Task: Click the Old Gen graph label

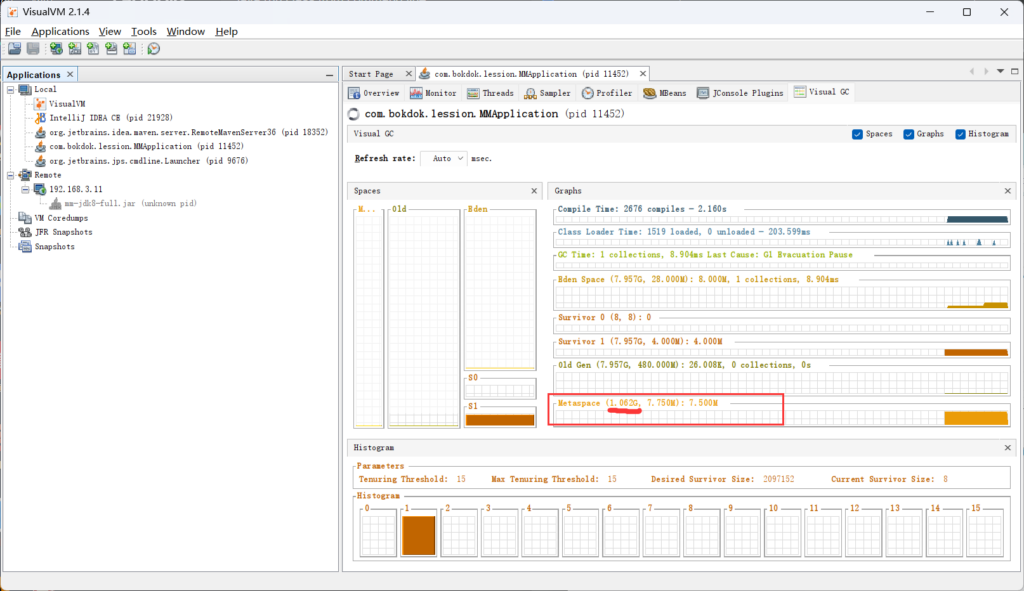Action: point(684,365)
